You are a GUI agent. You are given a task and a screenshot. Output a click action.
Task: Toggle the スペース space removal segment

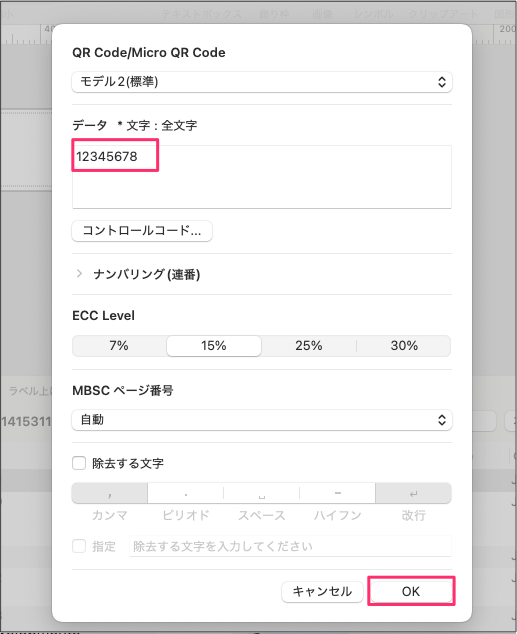pos(262,493)
